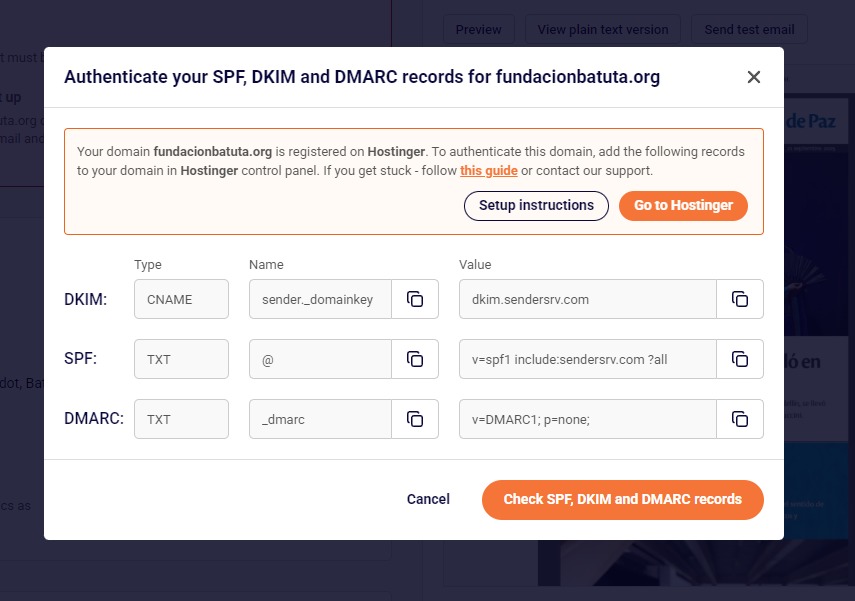855x601 pixels.
Task: Copy the SPF record value
Action: (740, 359)
